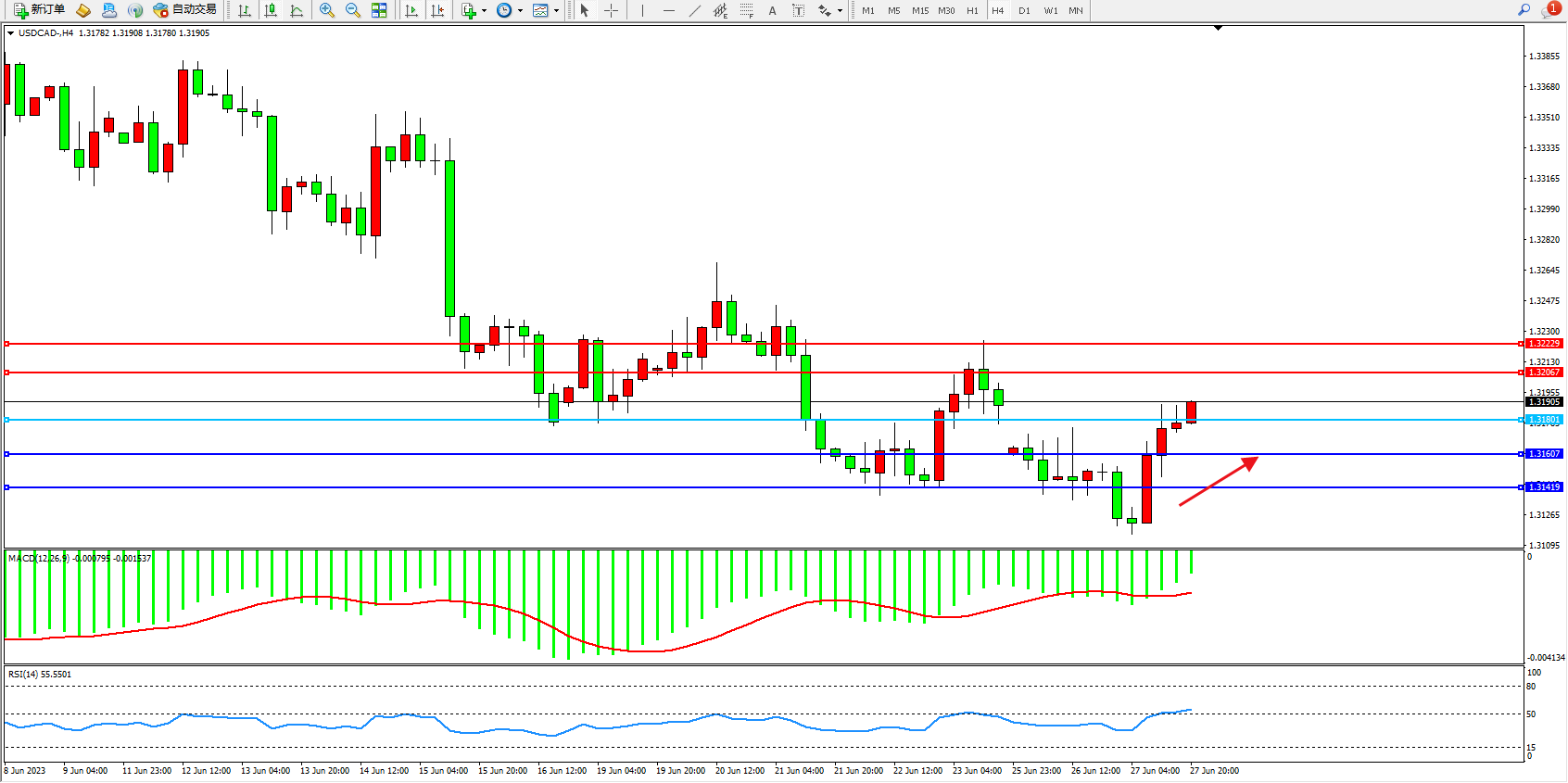Toggle AutoTrading (自动交易) button
This screenshot has height=783, width=1568.
184,10
